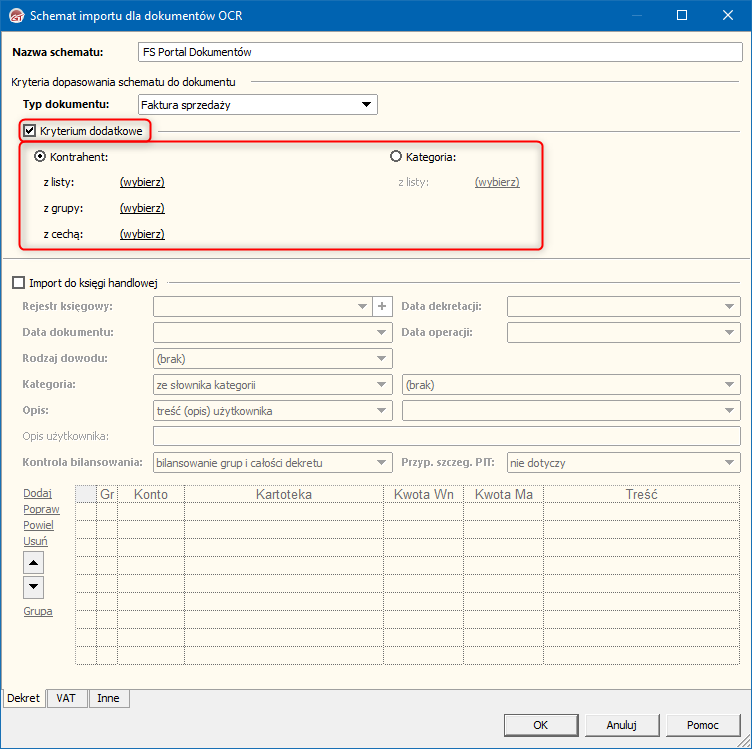Move row down with the down arrow button

[x=34, y=587]
